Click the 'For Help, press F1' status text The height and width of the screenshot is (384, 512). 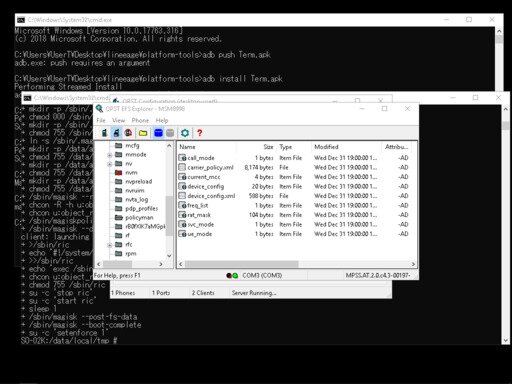tap(117, 276)
